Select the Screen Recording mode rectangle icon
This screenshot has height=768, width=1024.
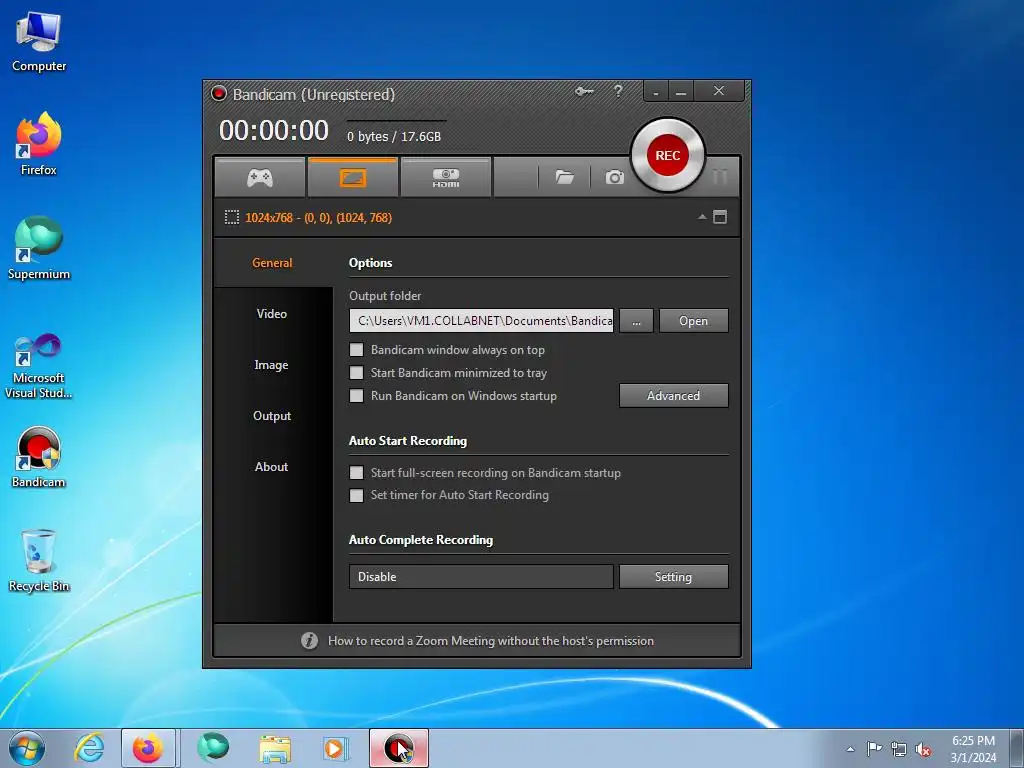353,177
